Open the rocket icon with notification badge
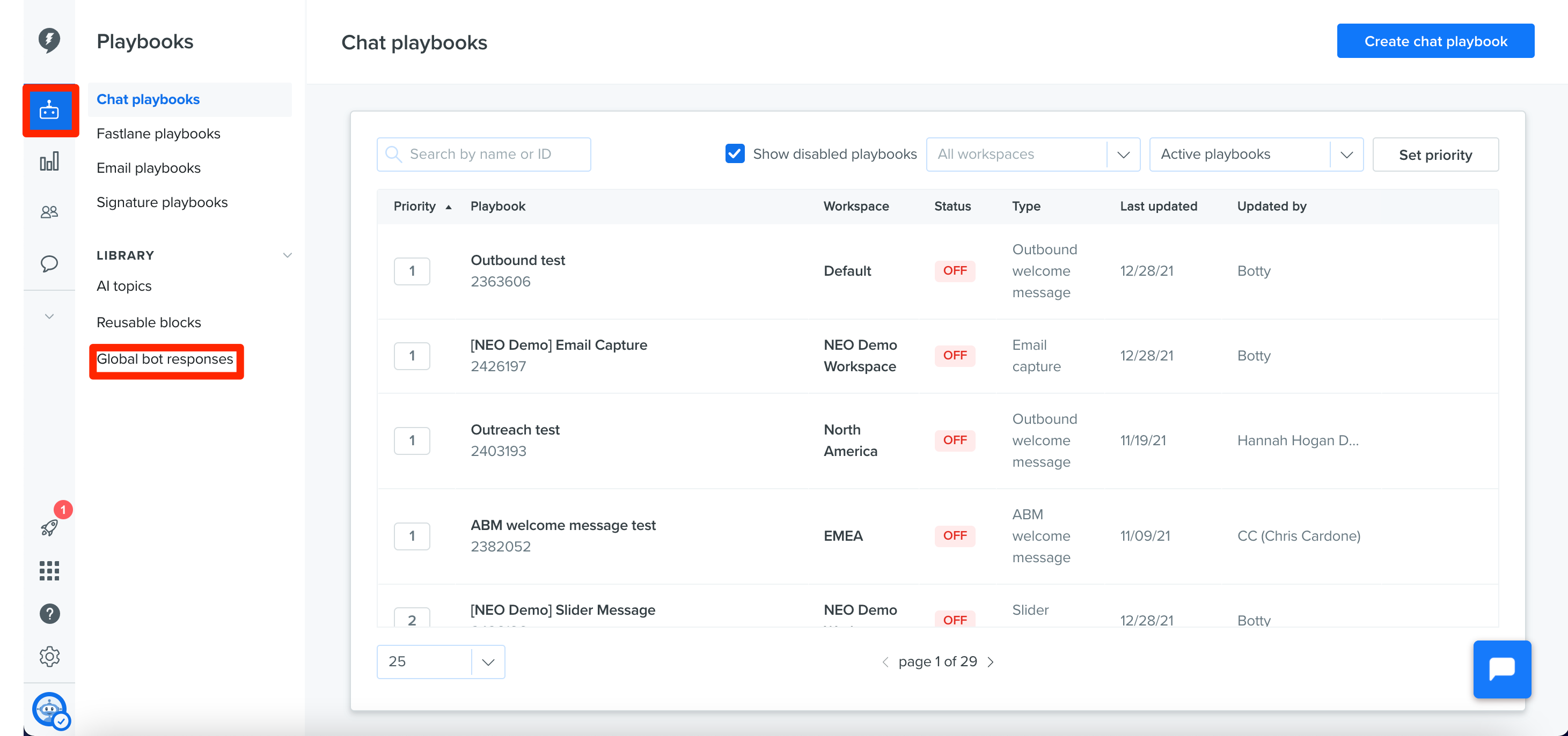 click(49, 527)
